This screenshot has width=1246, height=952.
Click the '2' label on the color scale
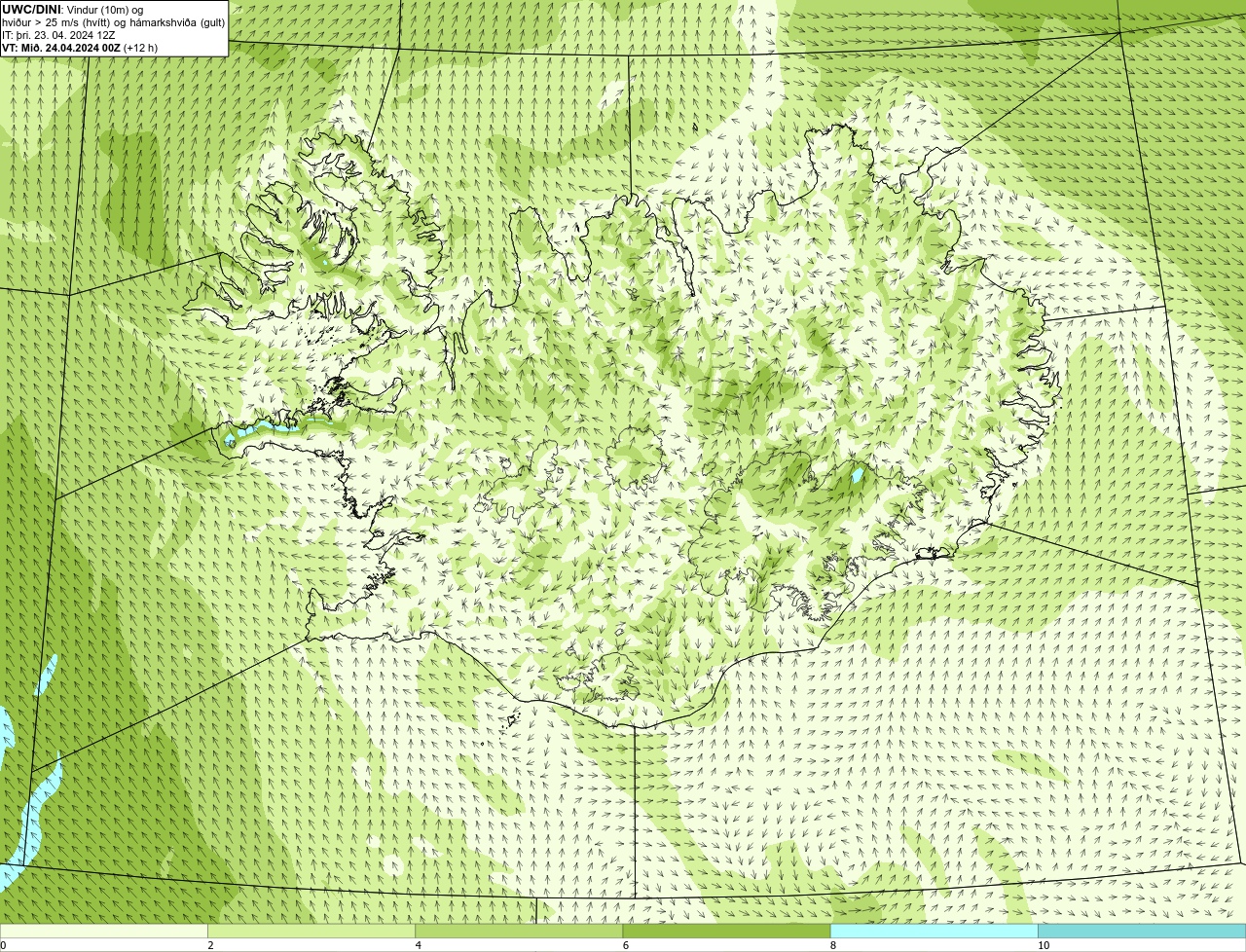coord(210,945)
